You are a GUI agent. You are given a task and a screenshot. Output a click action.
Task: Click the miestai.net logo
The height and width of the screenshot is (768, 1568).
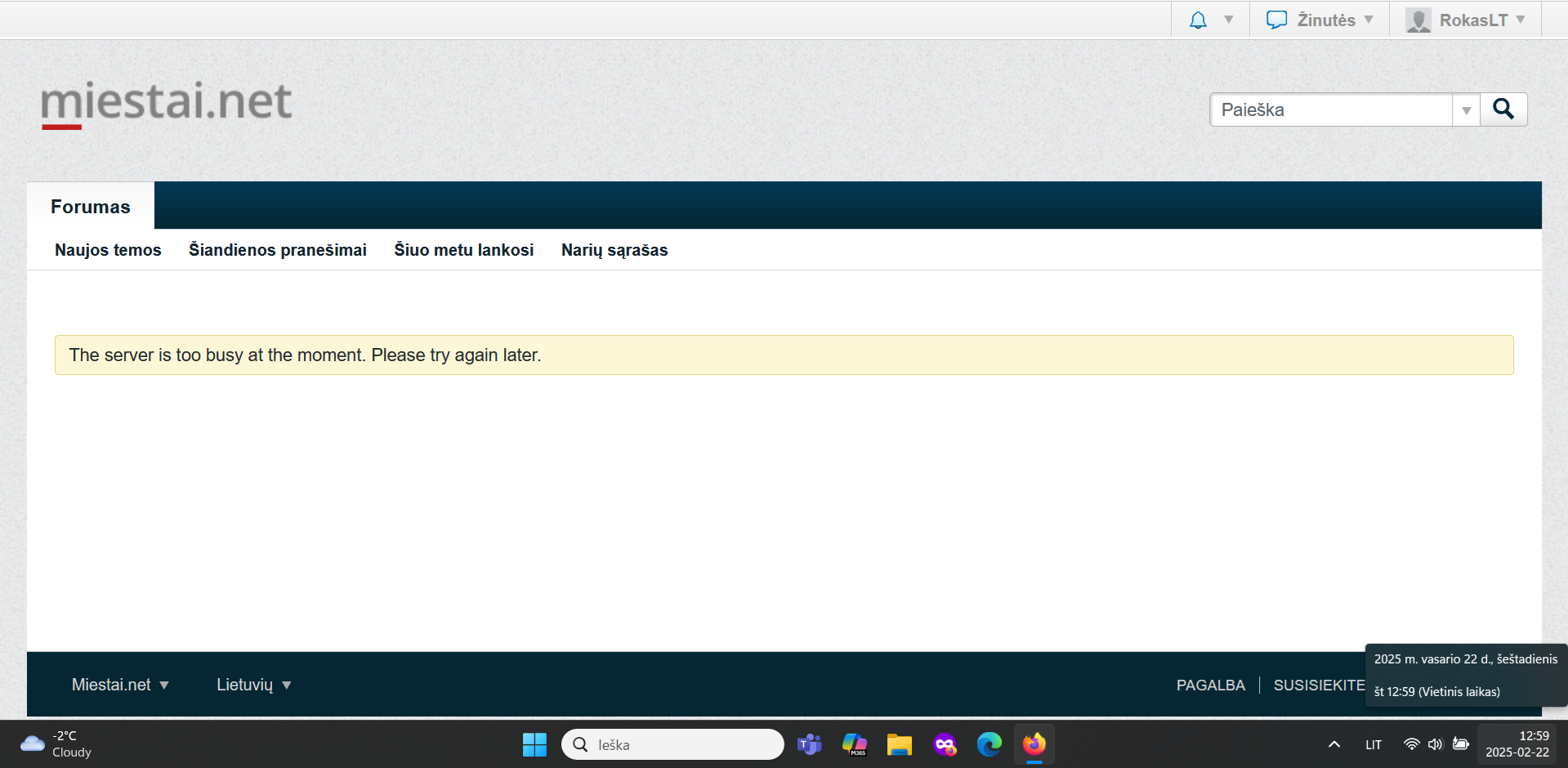click(167, 103)
